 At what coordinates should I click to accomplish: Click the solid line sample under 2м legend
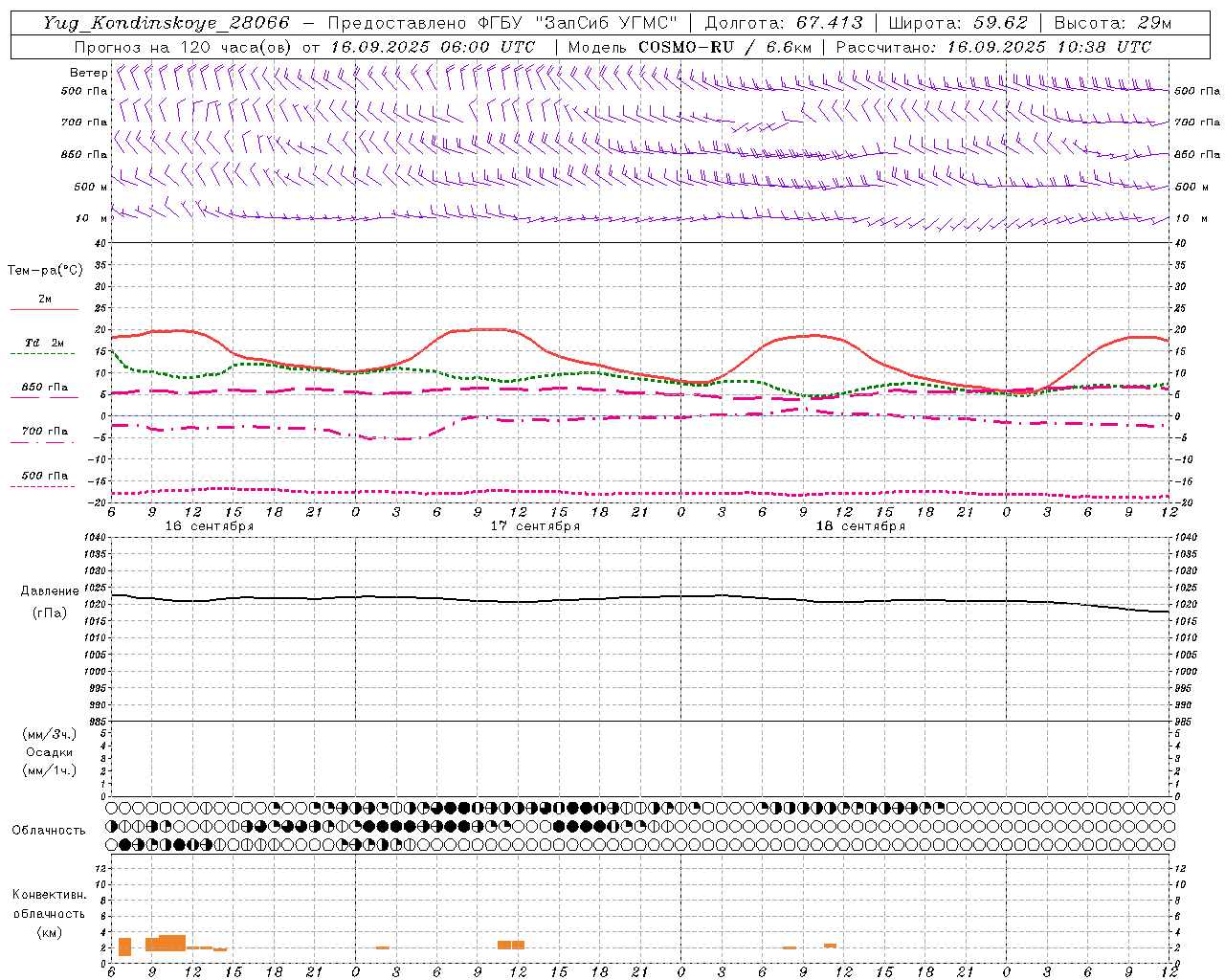click(44, 310)
